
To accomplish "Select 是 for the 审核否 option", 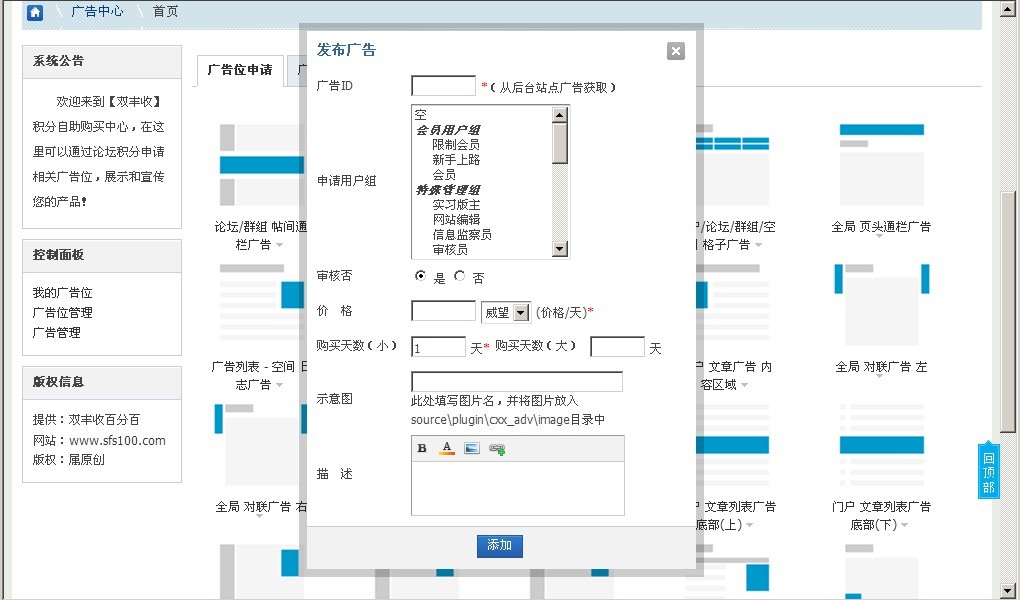I will (421, 276).
